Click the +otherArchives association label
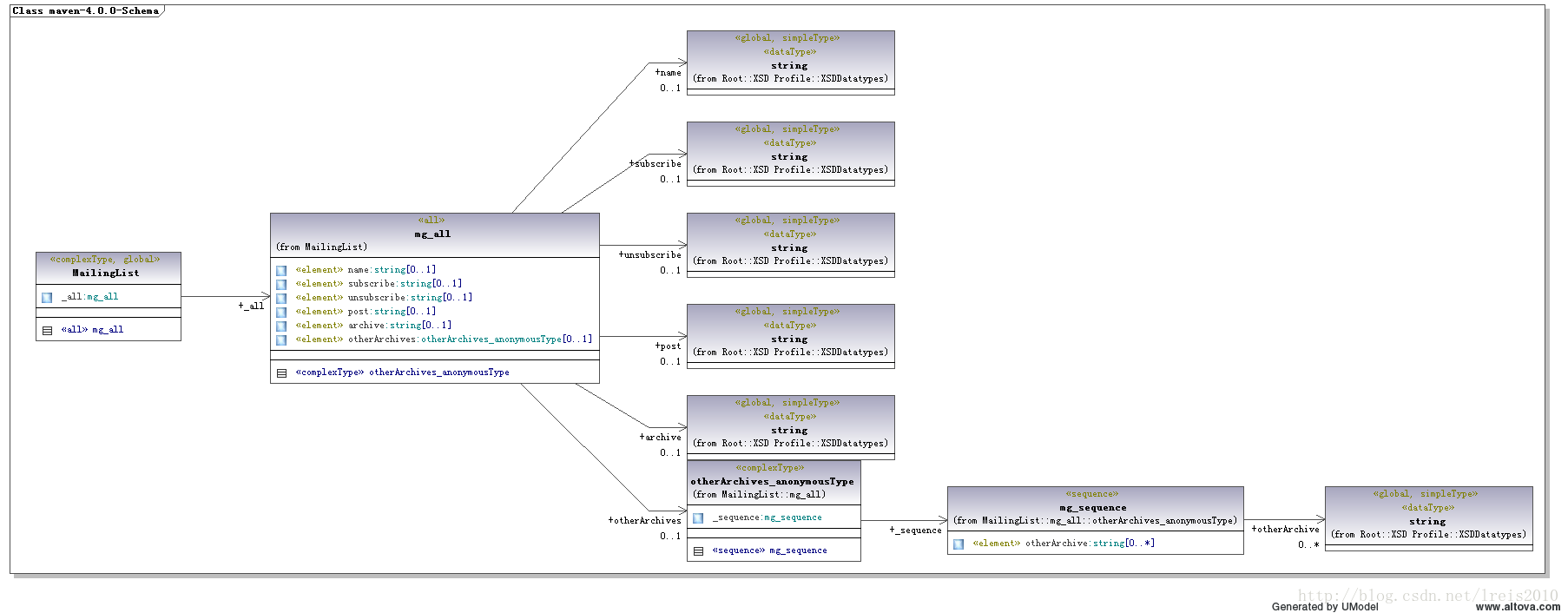This screenshot has width=1568, height=613. point(644,520)
